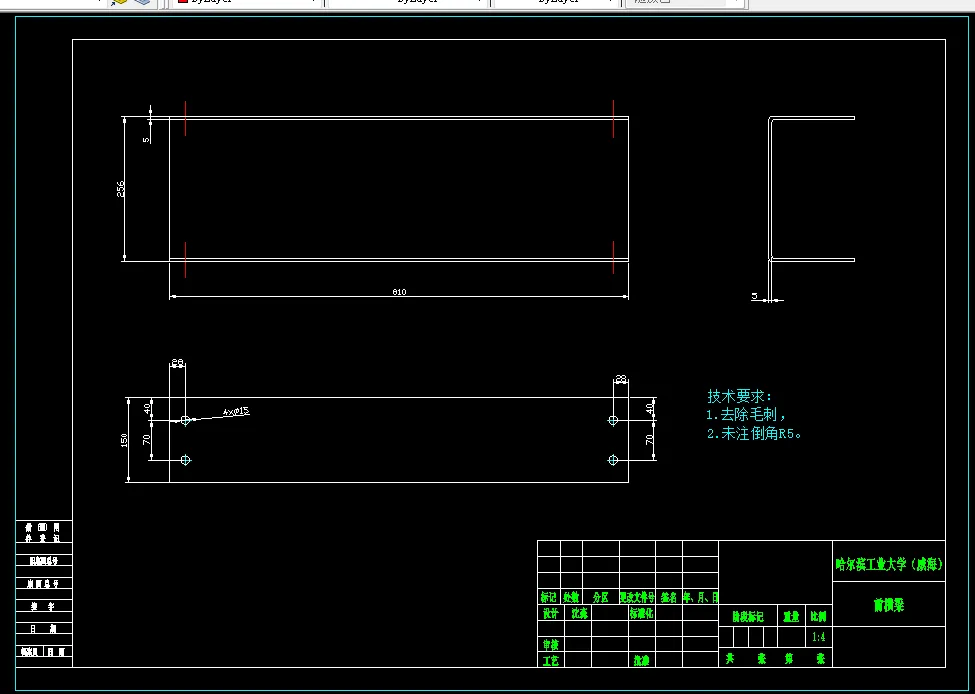Click the 重量 label in title block
Screen dimensions: 975x694
point(791,617)
